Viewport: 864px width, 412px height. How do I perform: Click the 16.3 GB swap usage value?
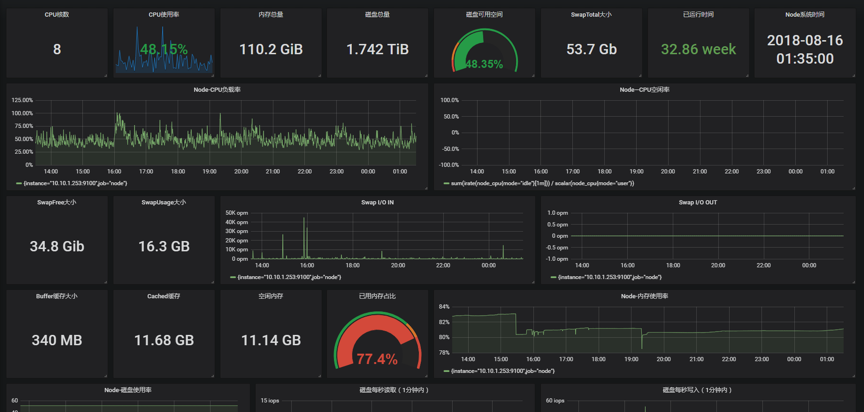click(164, 246)
